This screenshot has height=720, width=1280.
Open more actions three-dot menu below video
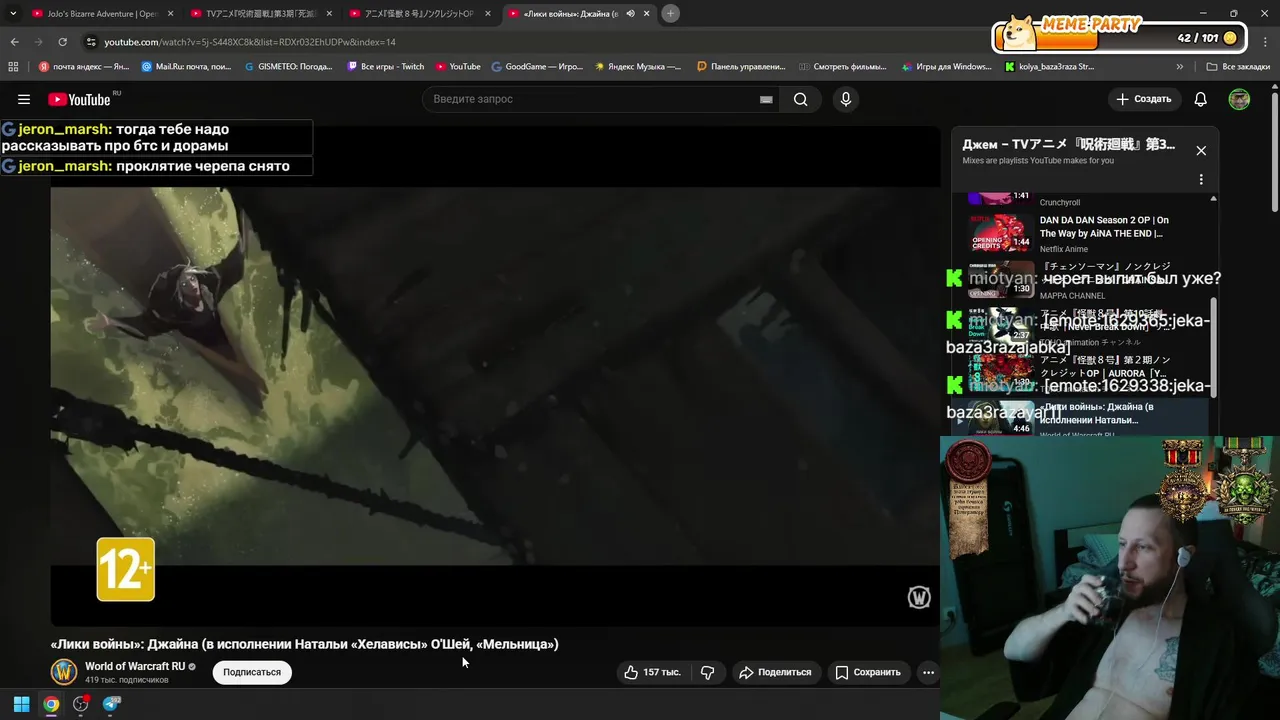click(x=928, y=672)
